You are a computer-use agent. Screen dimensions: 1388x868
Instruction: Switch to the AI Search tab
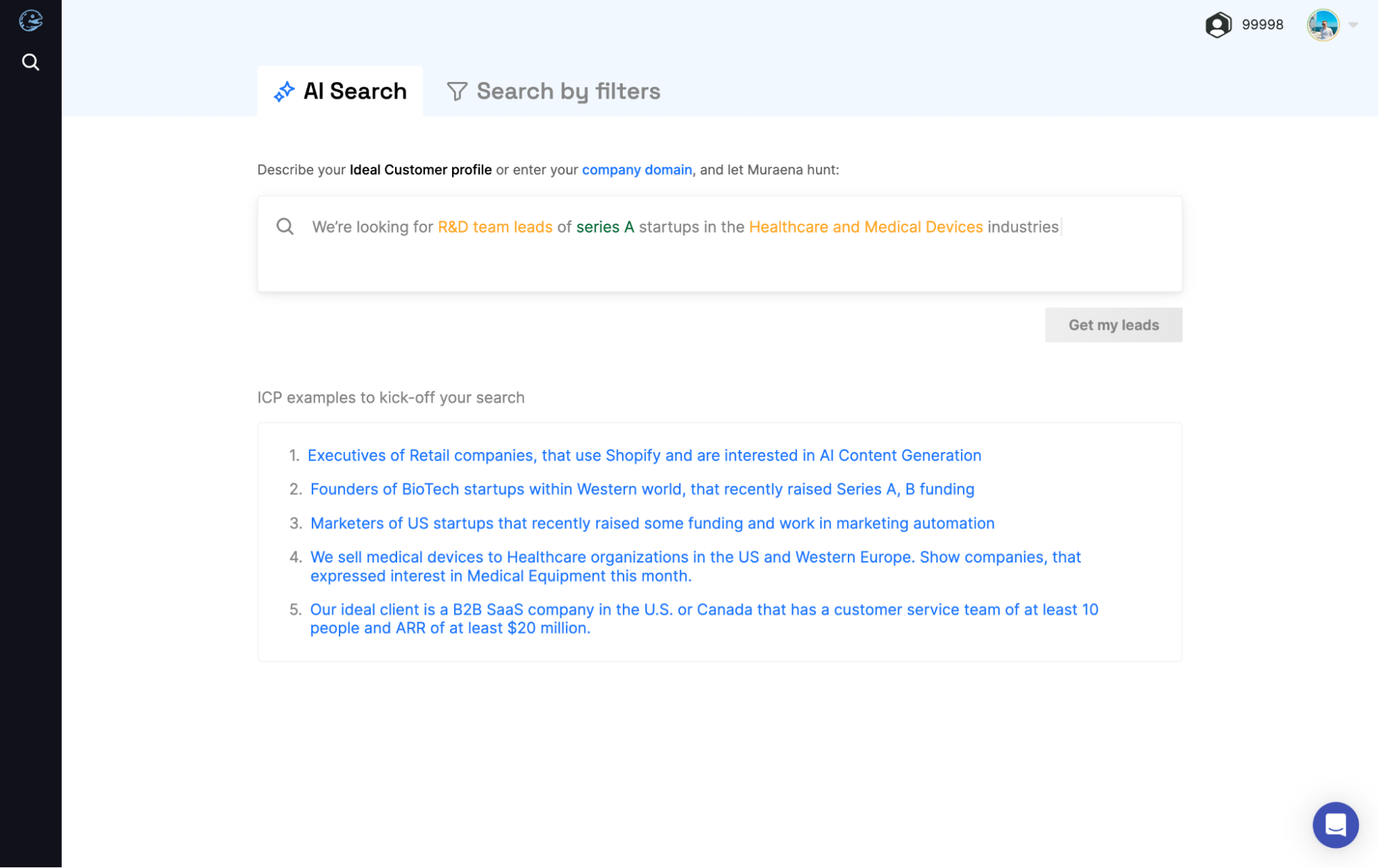[339, 90]
